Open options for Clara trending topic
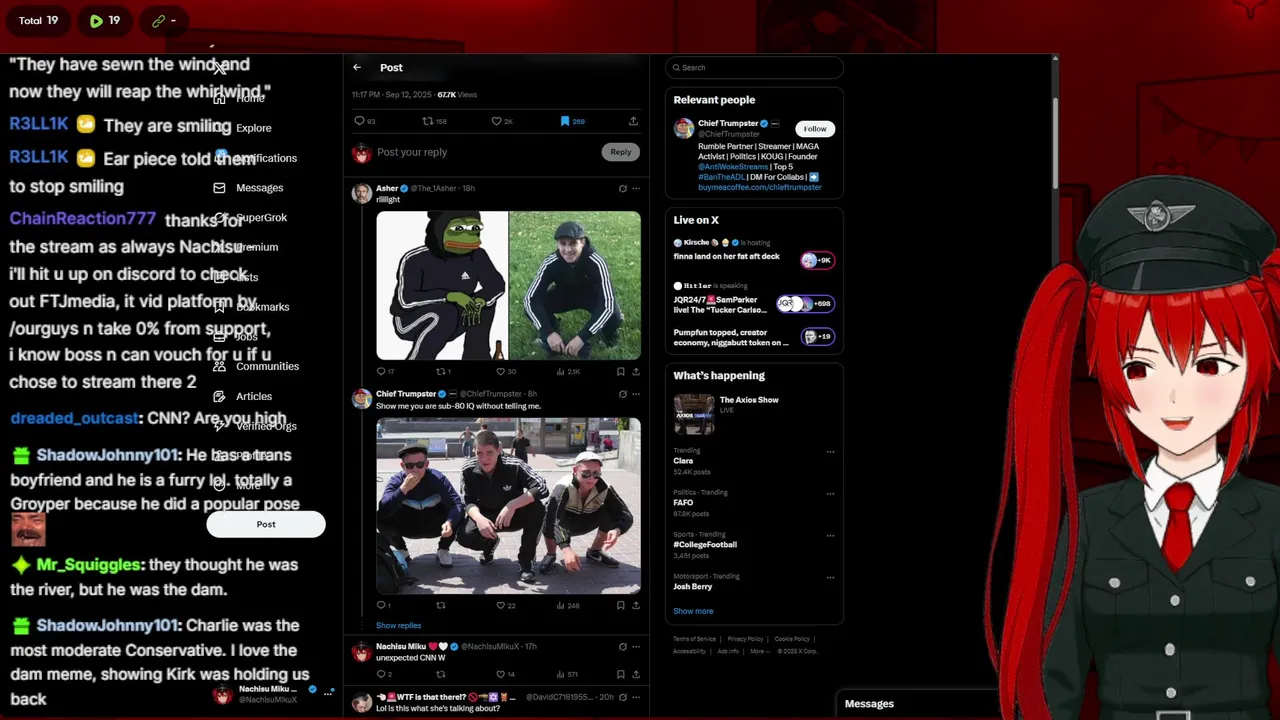Viewport: 1280px width, 720px height. (830, 452)
